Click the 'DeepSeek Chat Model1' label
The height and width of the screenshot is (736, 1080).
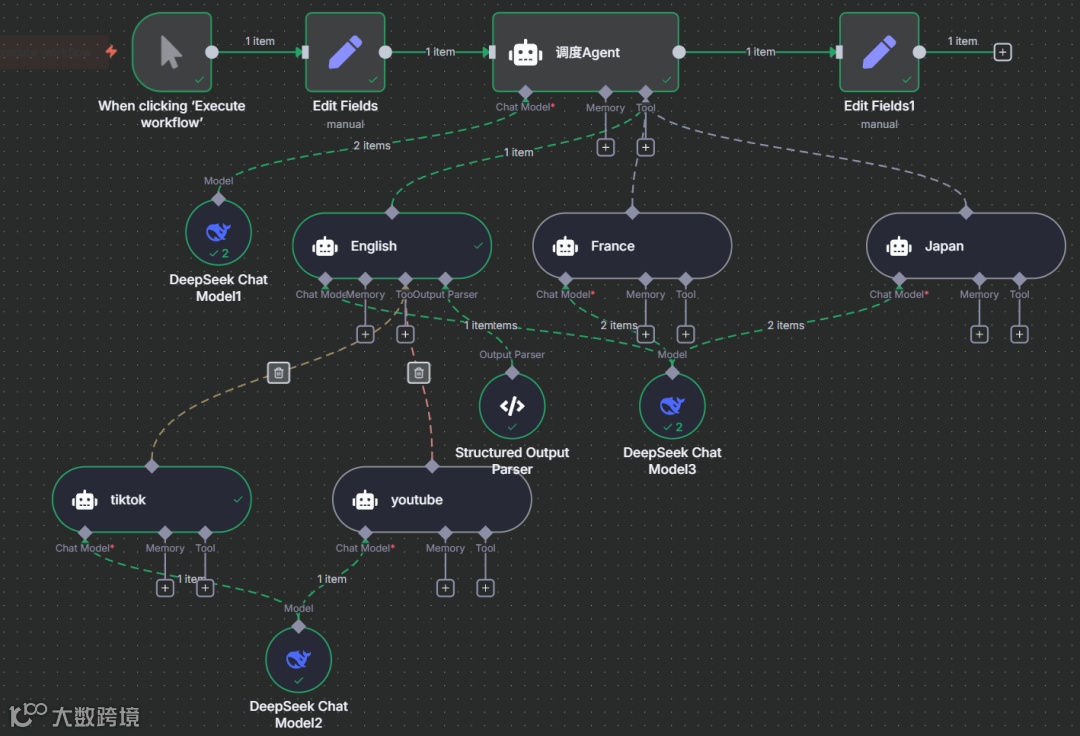point(218,288)
